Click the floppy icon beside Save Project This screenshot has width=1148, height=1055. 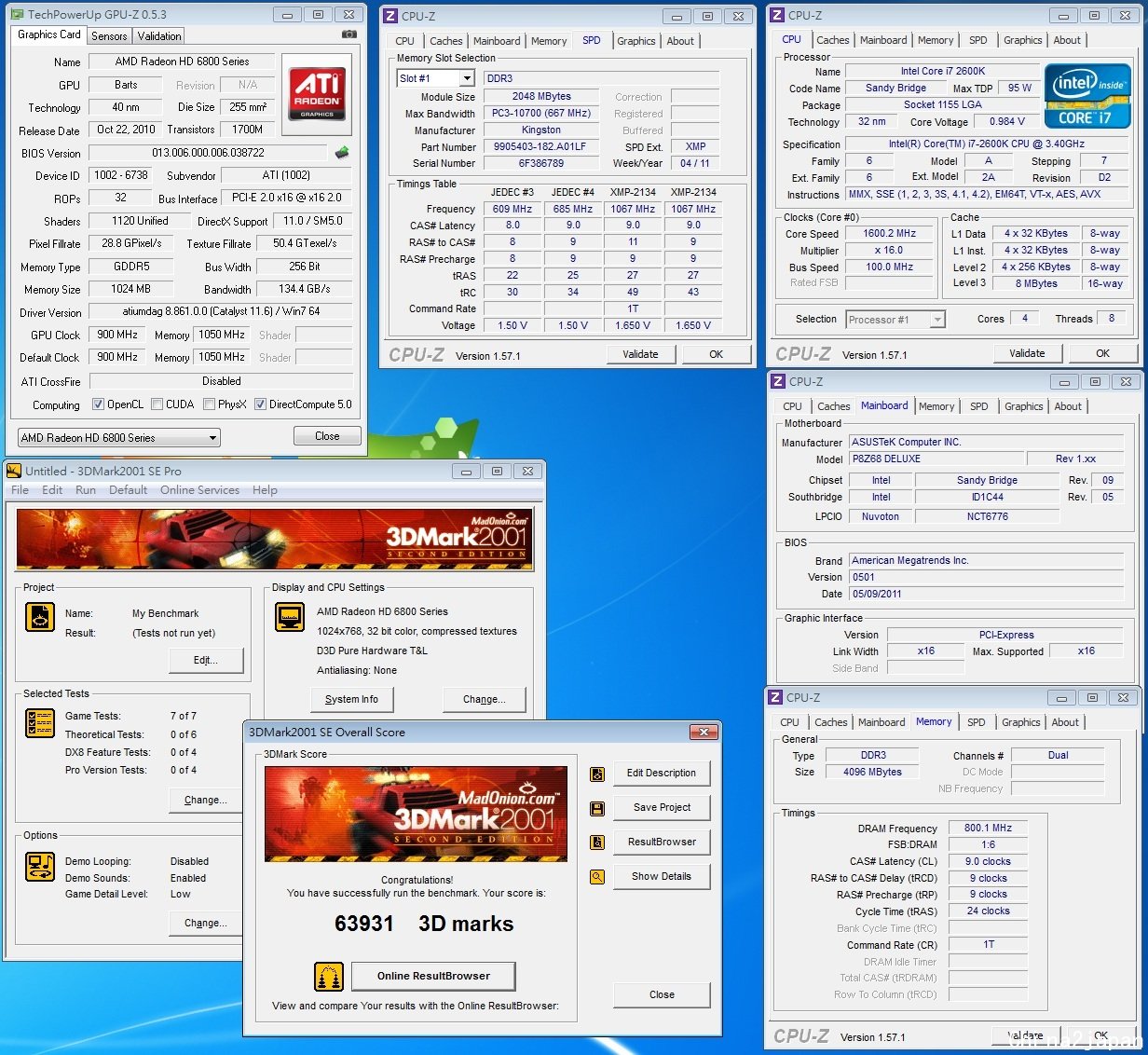pyautogui.click(x=597, y=808)
